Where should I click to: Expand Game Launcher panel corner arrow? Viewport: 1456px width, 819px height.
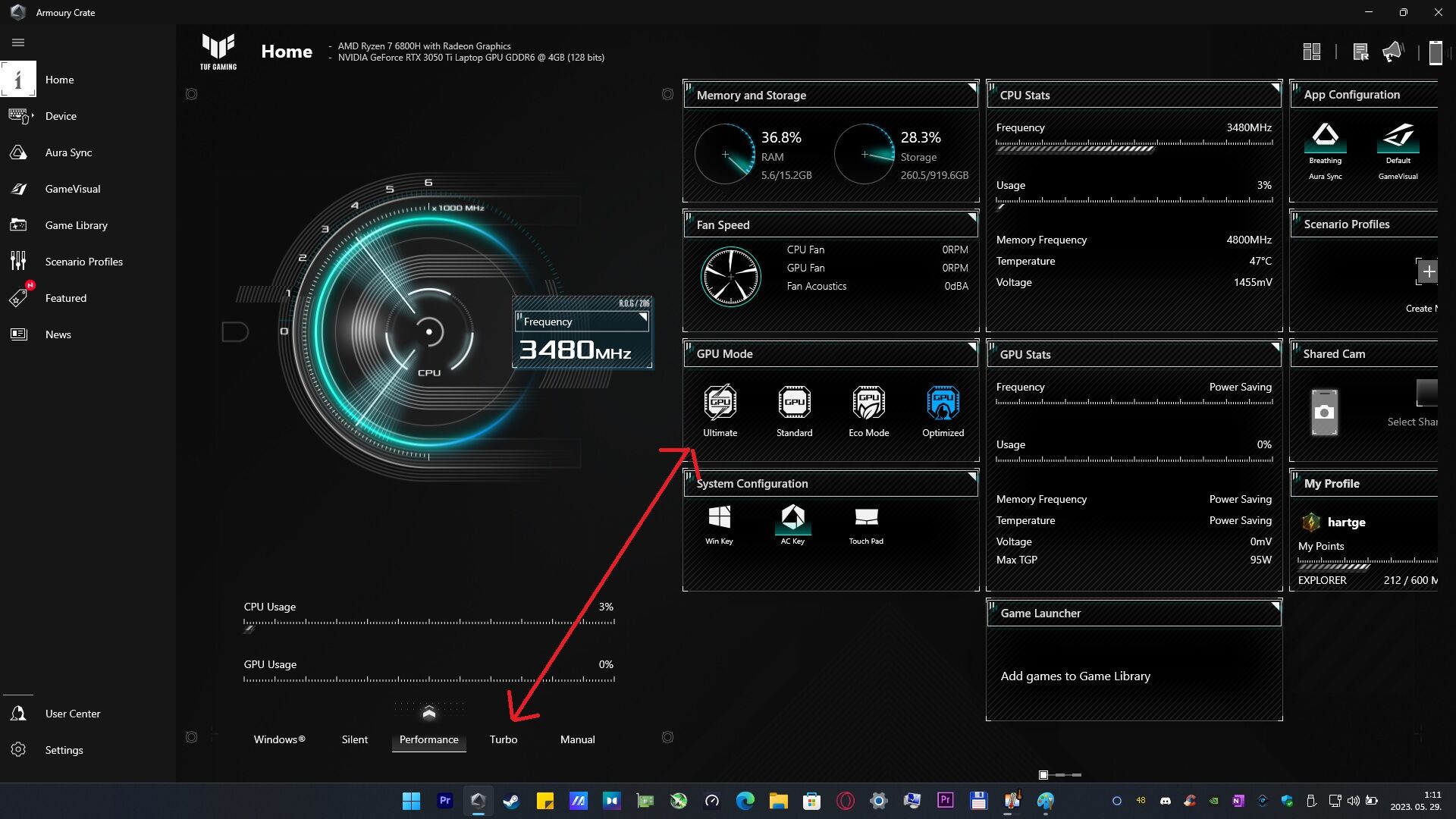[1275, 606]
